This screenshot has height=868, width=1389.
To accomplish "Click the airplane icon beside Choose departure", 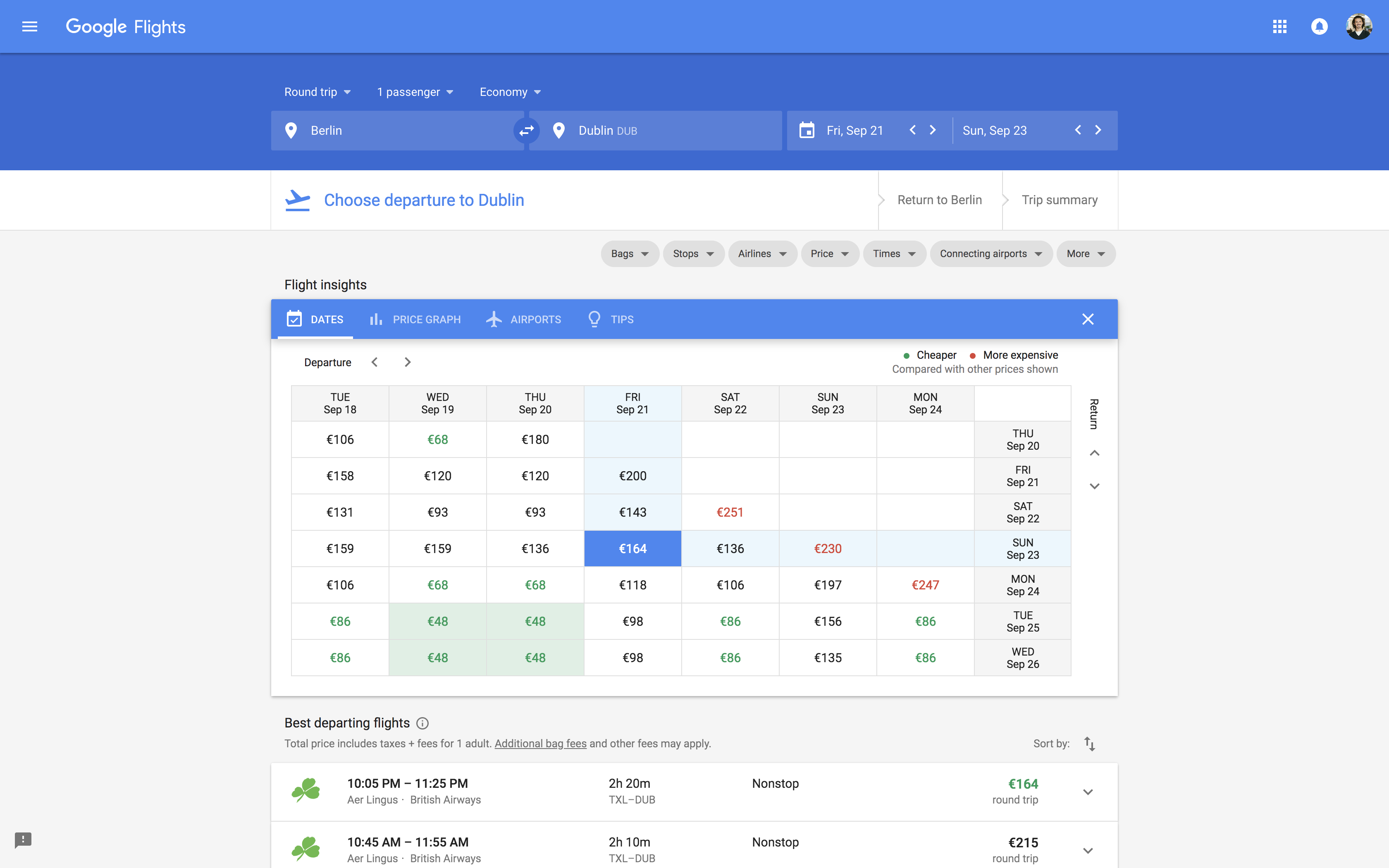I will [x=298, y=199].
